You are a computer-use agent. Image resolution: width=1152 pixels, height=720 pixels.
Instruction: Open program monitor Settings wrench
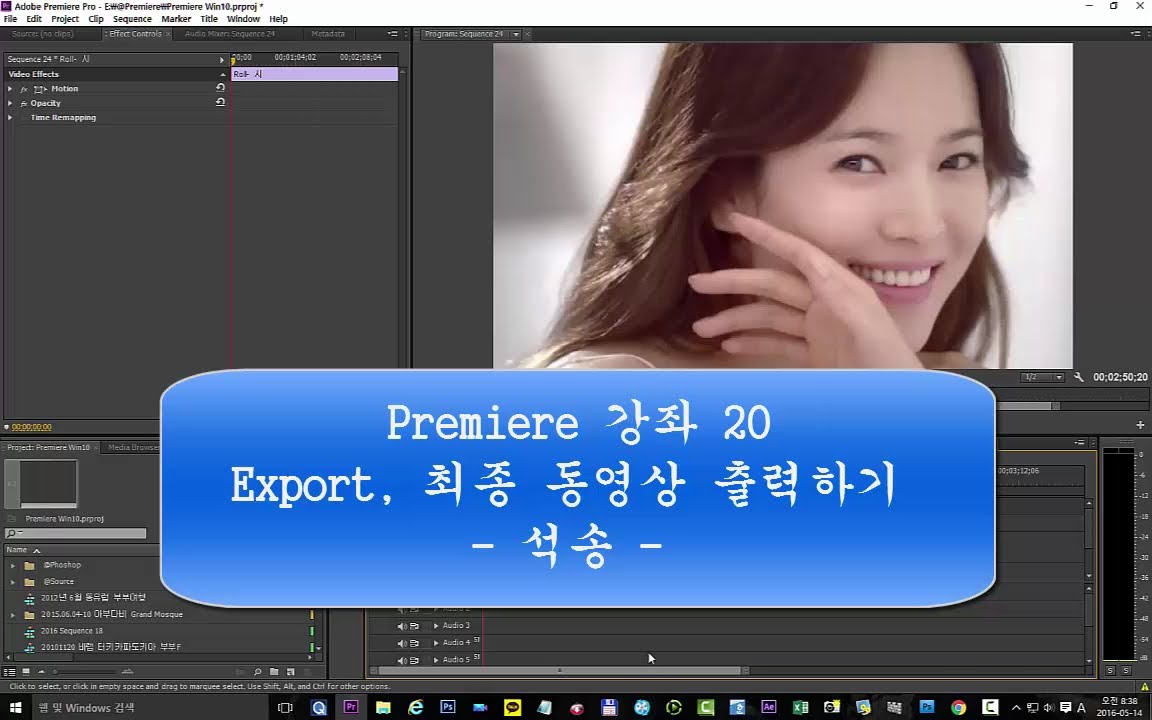(1079, 377)
